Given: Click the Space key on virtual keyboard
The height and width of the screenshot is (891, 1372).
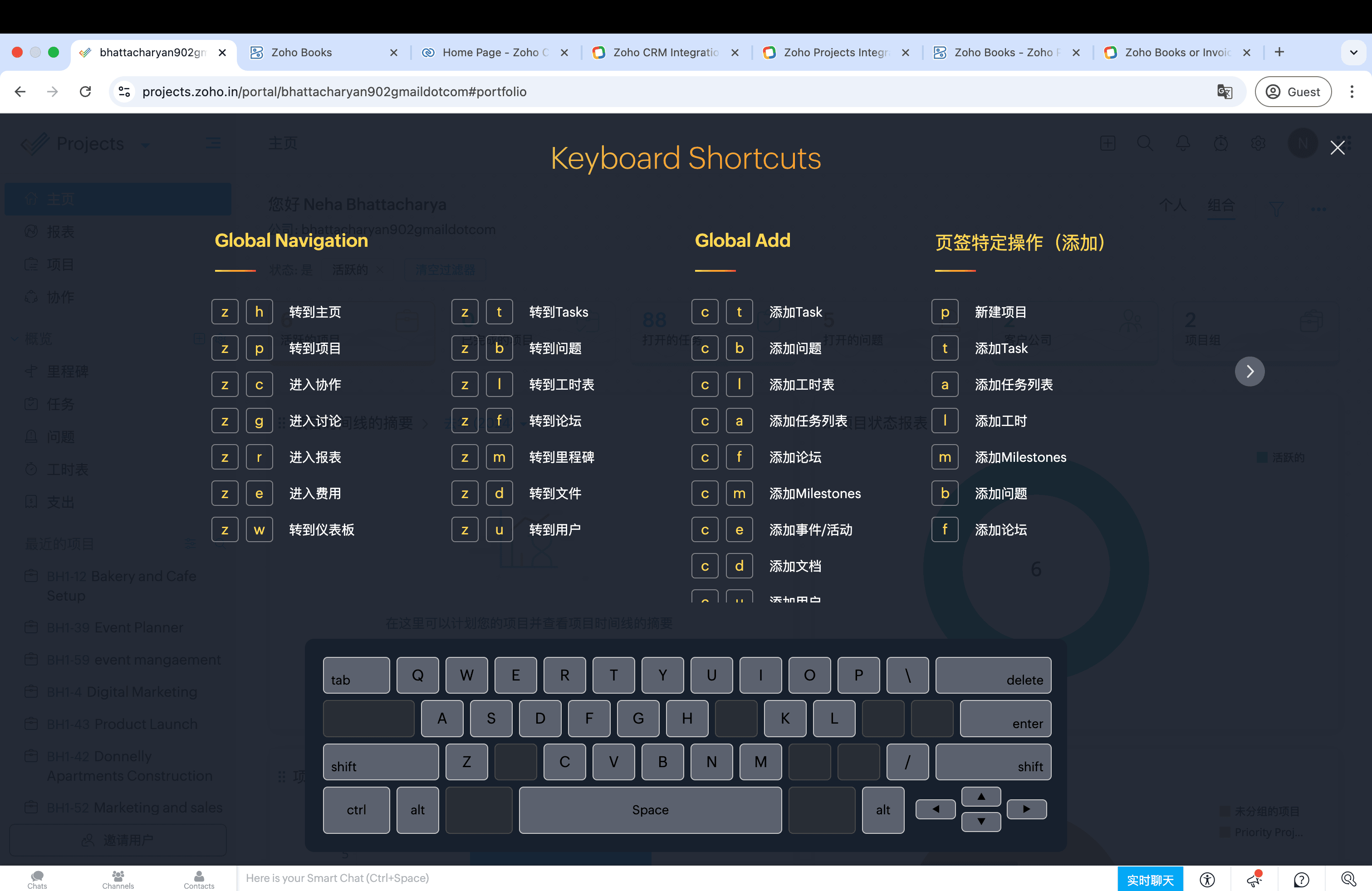Looking at the screenshot, I should pyautogui.click(x=650, y=810).
